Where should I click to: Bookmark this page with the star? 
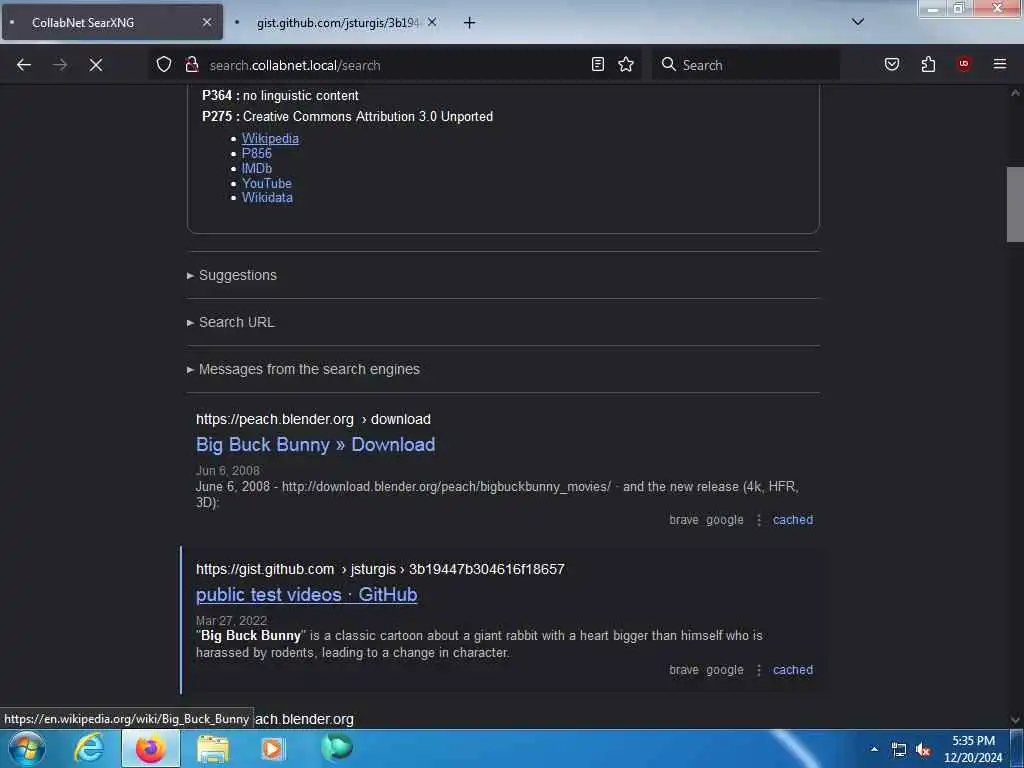point(626,64)
